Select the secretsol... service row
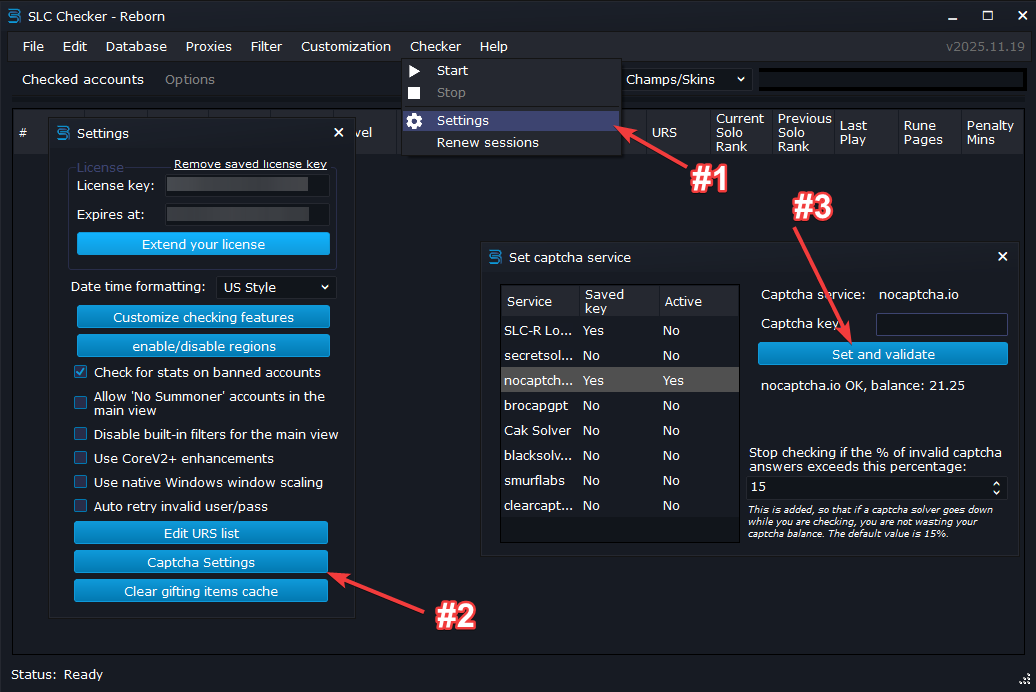The height and width of the screenshot is (692, 1036). (620, 356)
